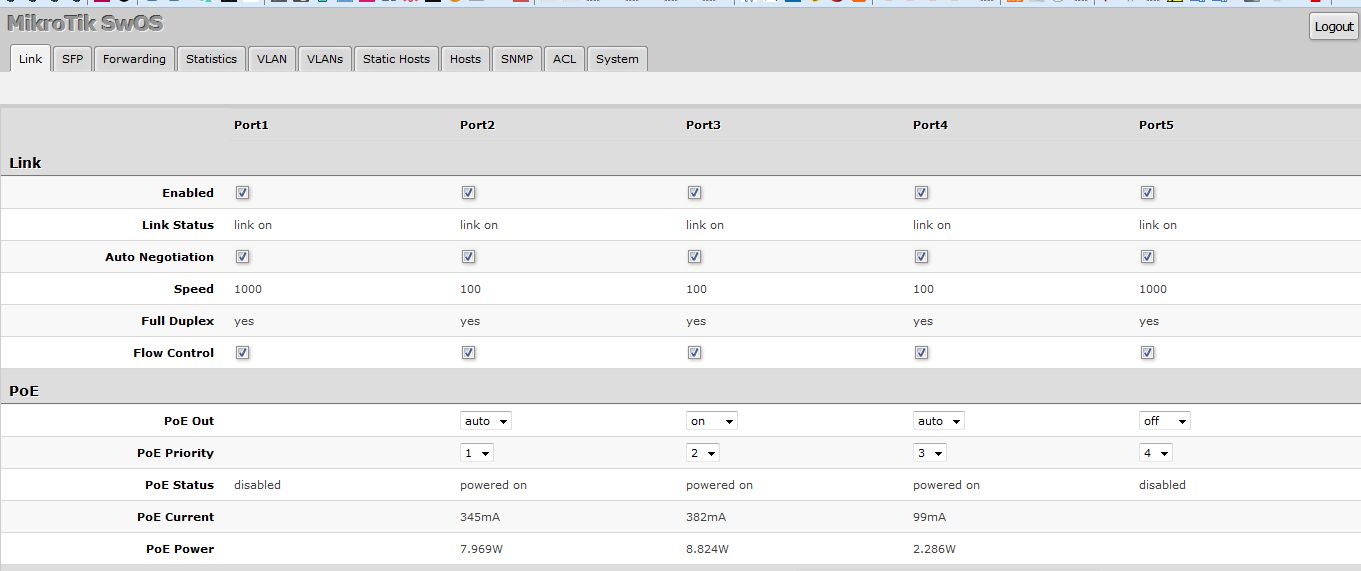Image resolution: width=1361 pixels, height=571 pixels.
Task: Open PoE Priority dropdown for Port3
Action: 703,453
